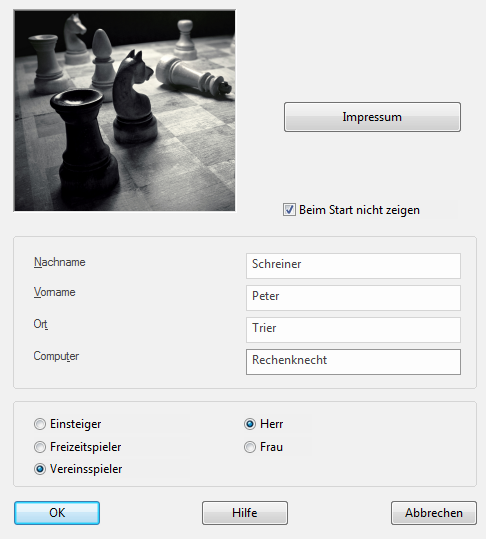Image resolution: width=486 pixels, height=539 pixels.
Task: Open the Hilfe help button
Action: (245, 513)
